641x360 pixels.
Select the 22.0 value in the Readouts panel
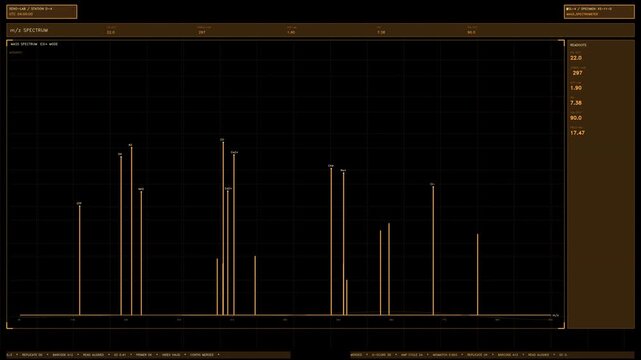576,58
